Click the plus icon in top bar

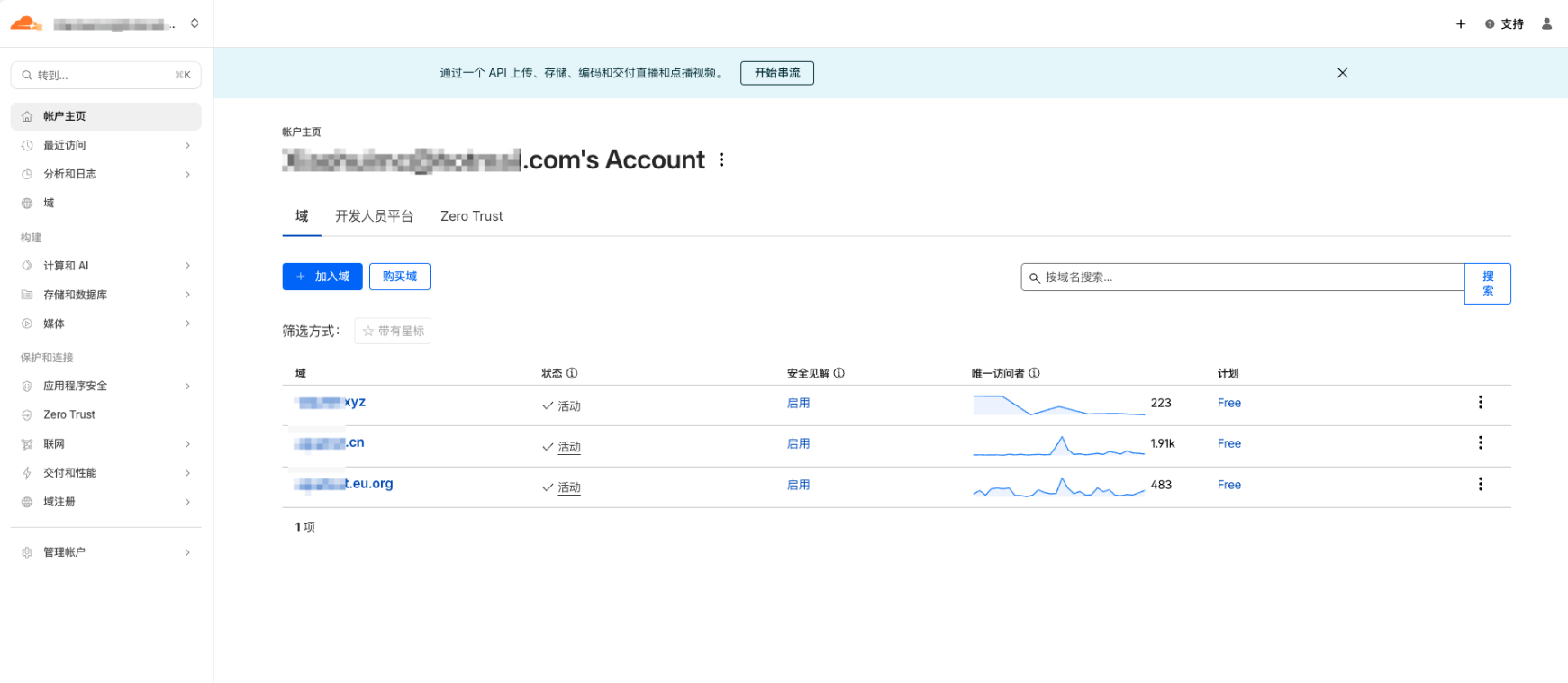pos(1460,24)
